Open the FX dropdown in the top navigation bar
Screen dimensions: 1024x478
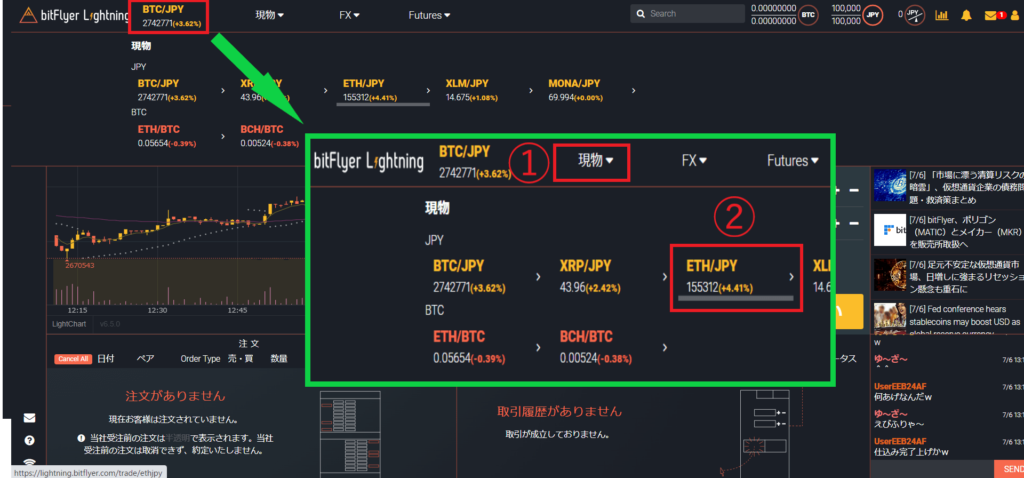[349, 14]
